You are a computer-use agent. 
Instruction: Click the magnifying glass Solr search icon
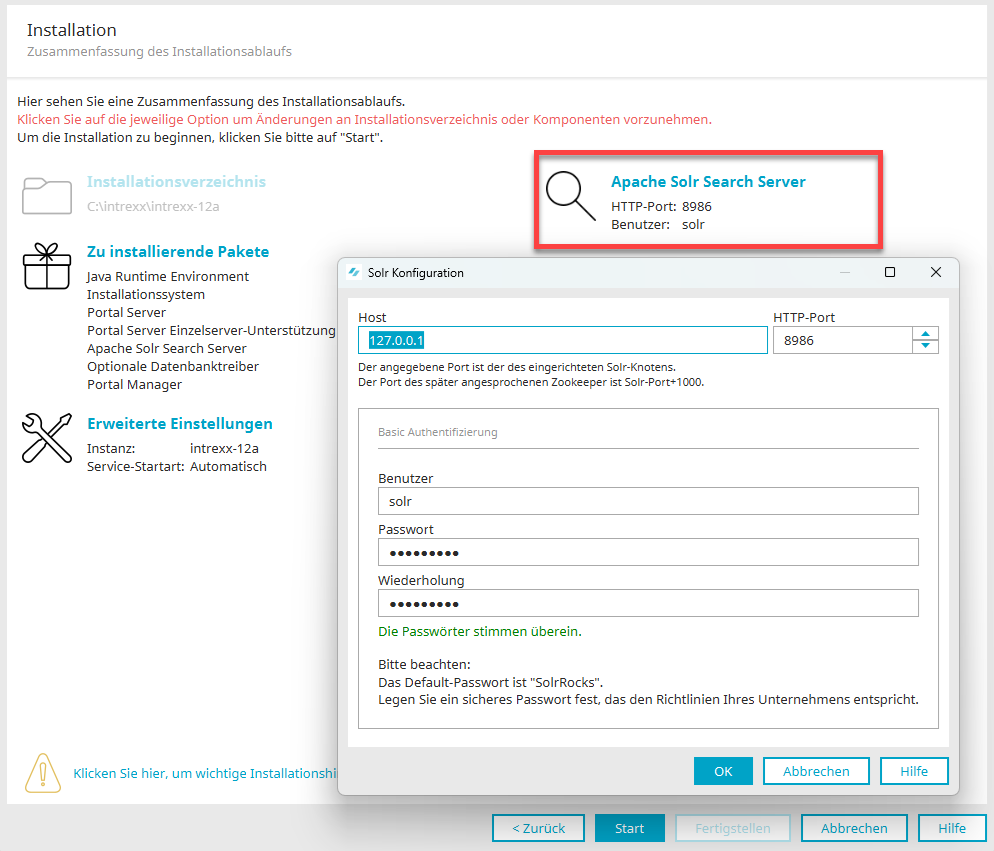click(570, 196)
